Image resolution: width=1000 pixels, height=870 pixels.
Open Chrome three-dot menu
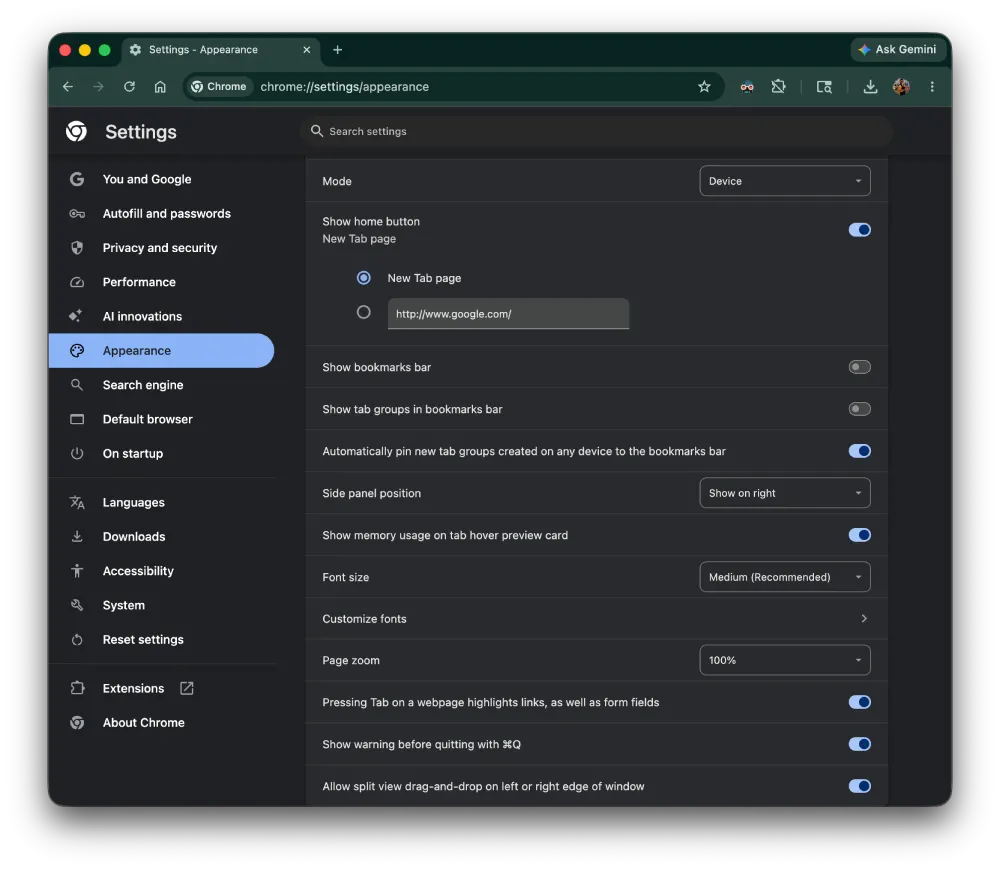932,87
